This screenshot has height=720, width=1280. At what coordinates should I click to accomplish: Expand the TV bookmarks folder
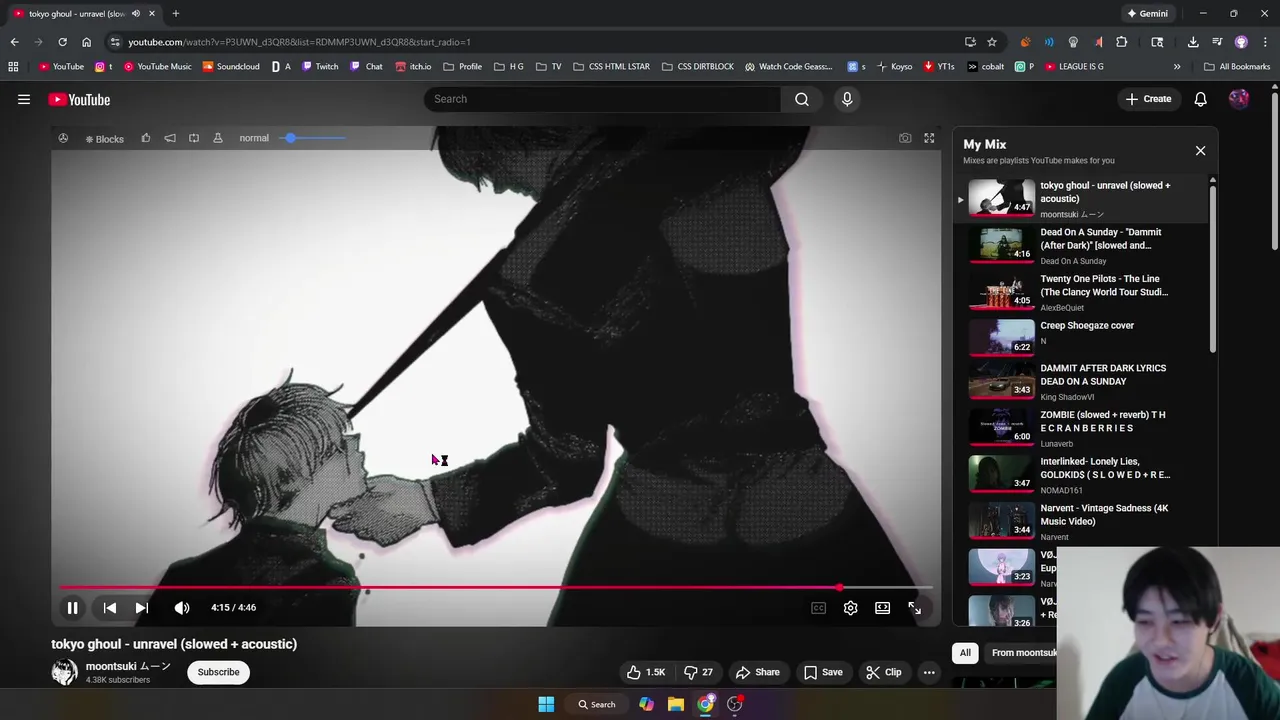coord(548,67)
